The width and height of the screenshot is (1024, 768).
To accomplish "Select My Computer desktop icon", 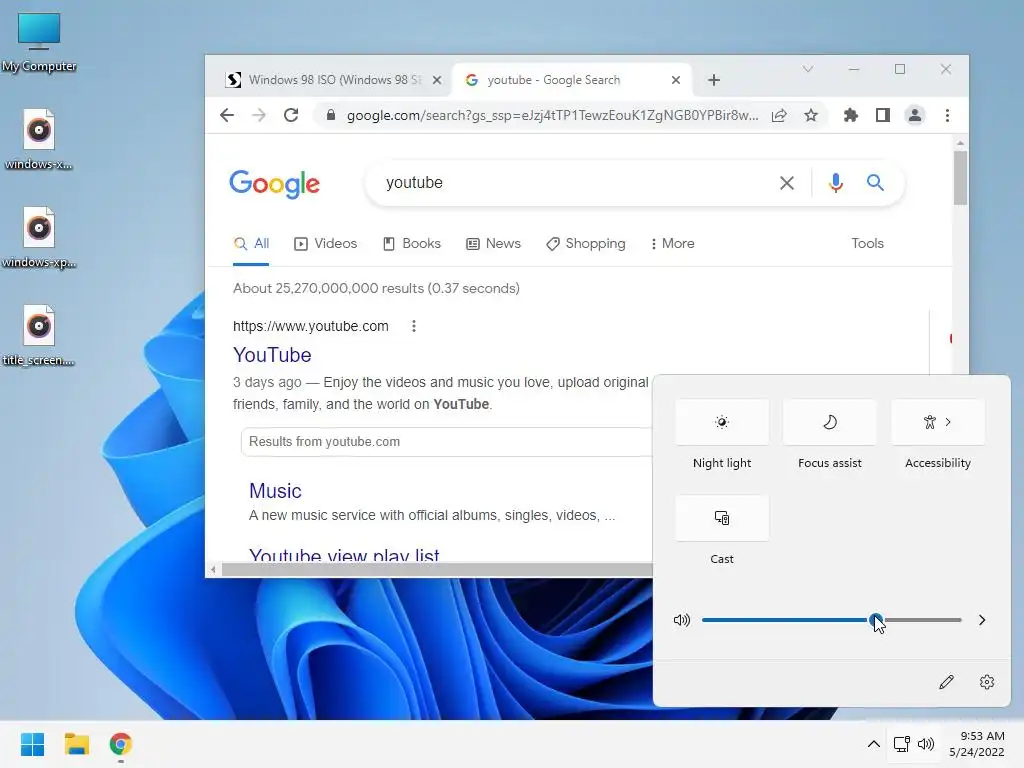I will (39, 42).
